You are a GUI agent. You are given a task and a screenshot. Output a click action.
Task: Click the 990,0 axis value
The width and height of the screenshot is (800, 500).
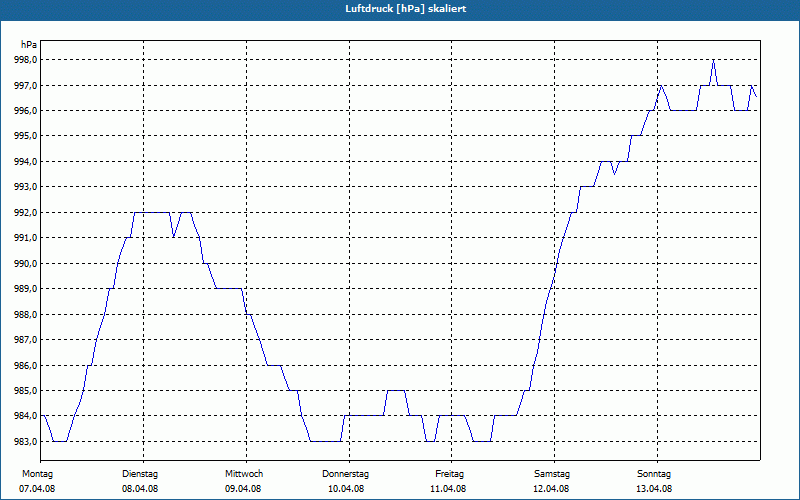point(25,263)
